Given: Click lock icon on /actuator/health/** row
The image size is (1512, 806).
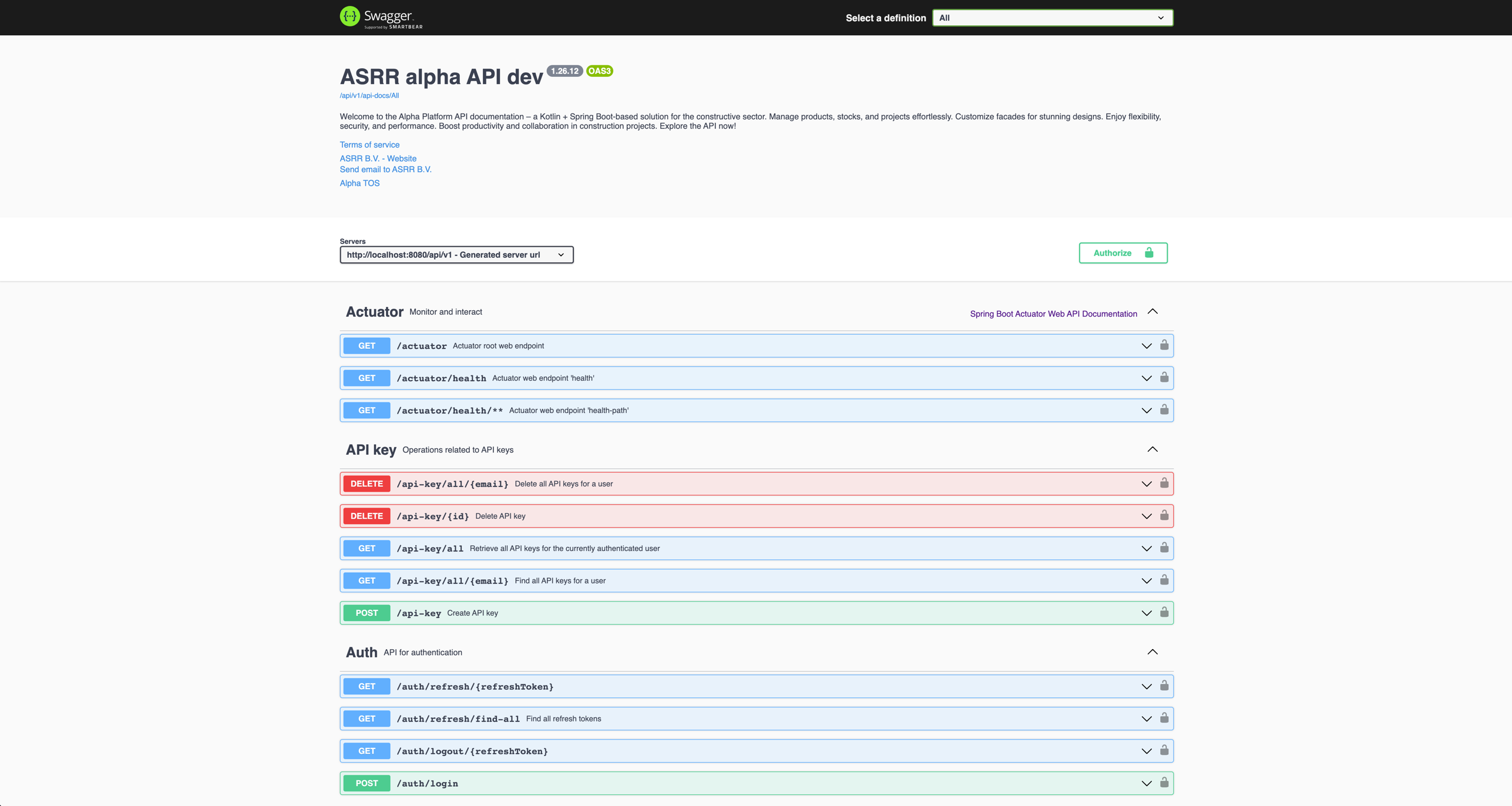Looking at the screenshot, I should (x=1164, y=410).
